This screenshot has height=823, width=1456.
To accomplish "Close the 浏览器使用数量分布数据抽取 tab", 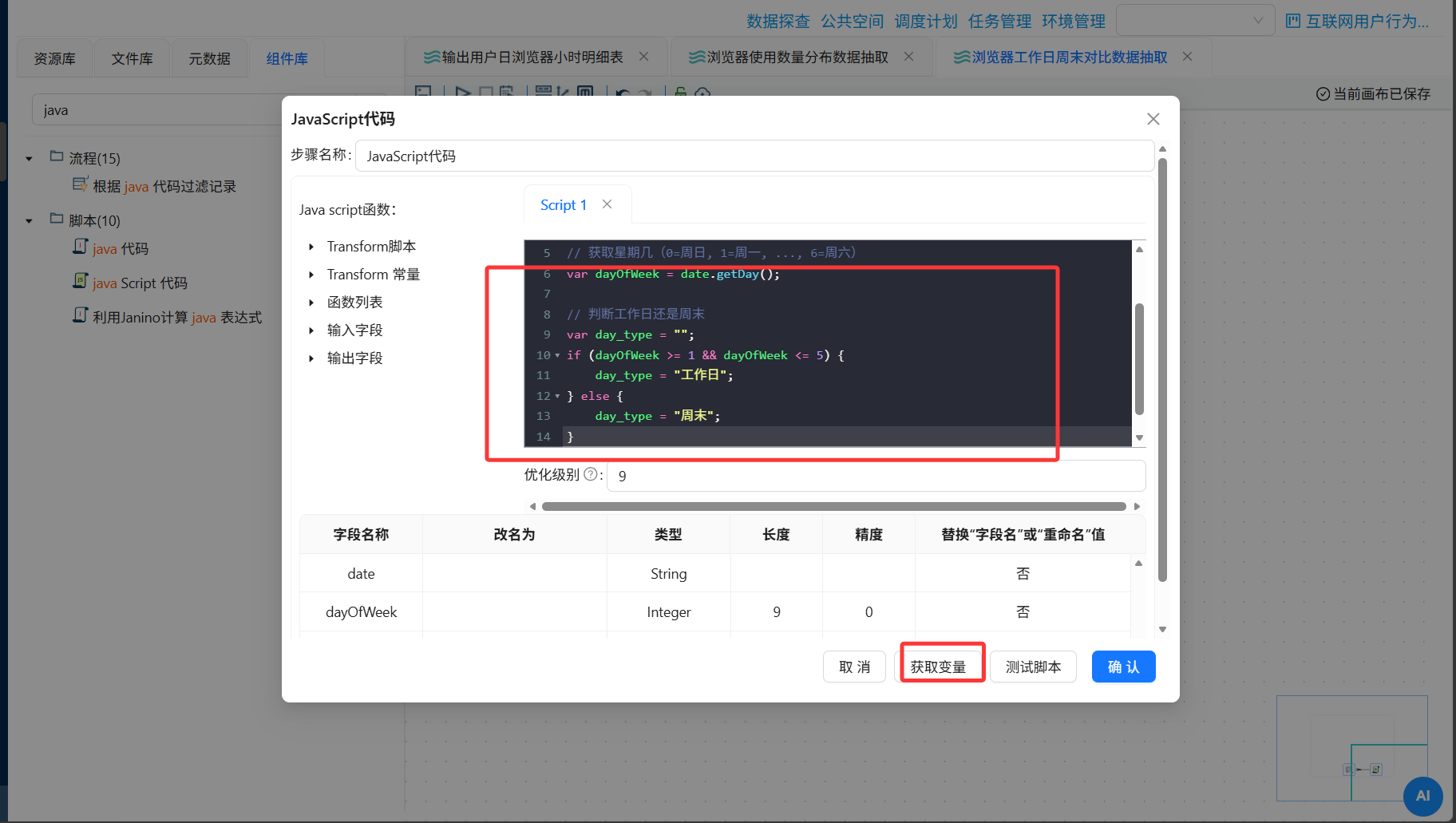I will point(909,57).
